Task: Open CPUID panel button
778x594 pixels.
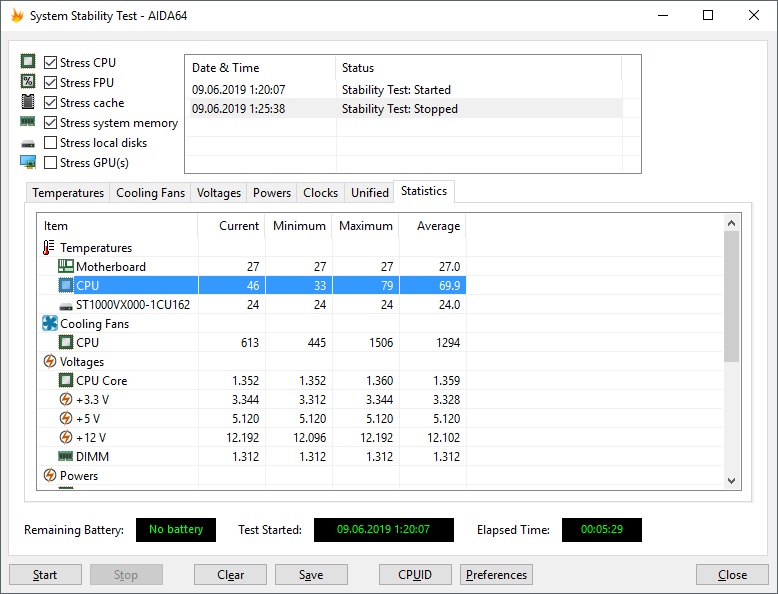Action: pos(415,575)
